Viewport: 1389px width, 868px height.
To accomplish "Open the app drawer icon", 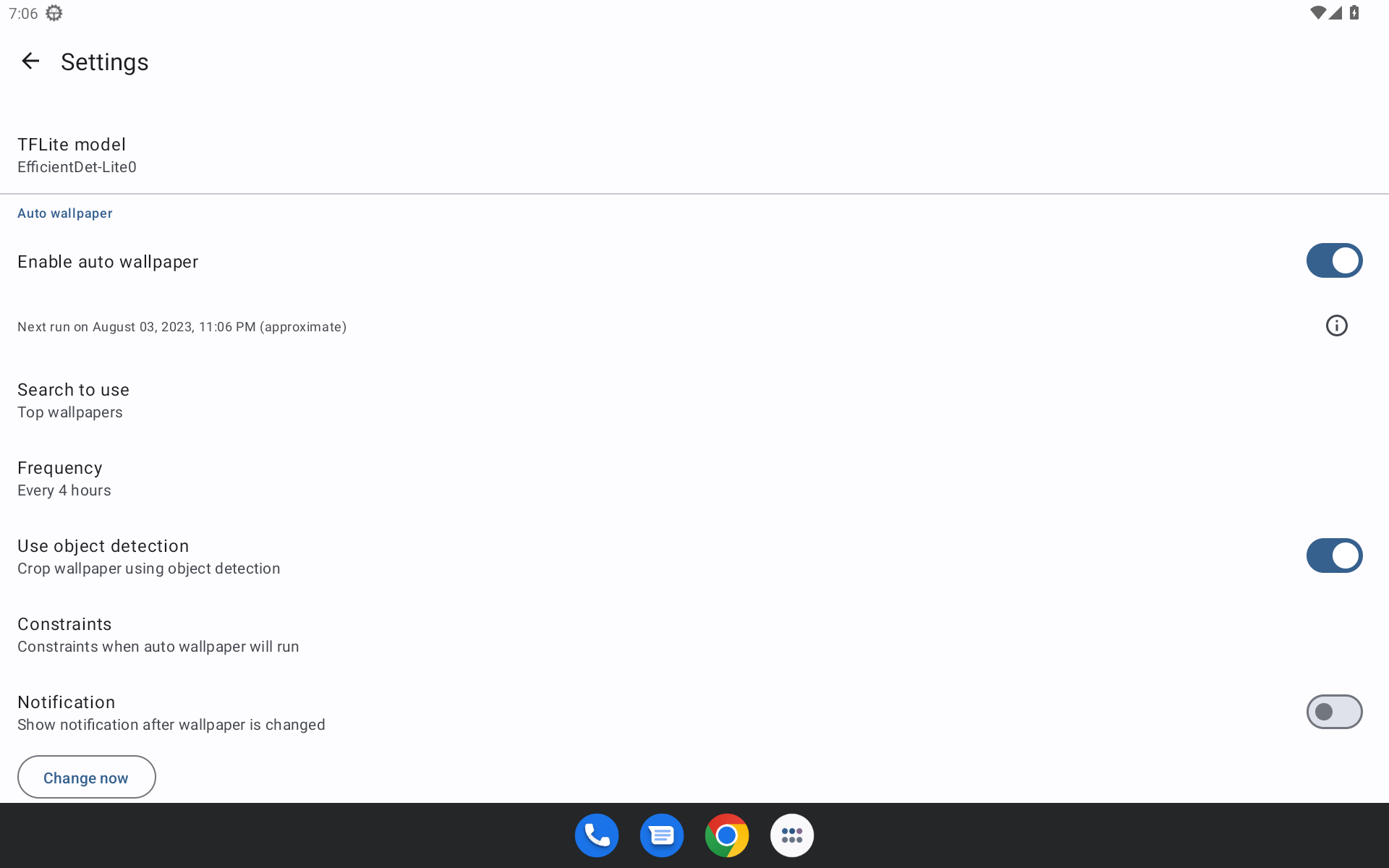I will click(791, 835).
